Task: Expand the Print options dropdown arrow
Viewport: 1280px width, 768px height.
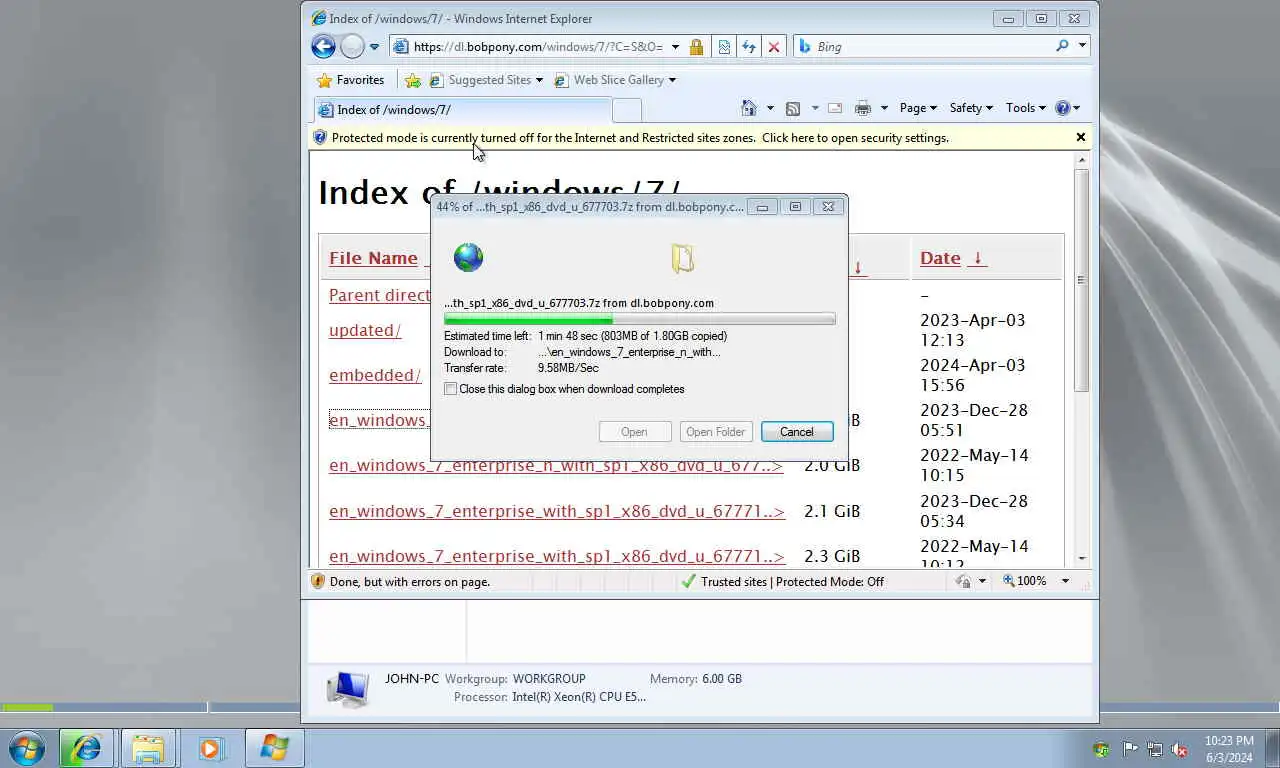Action: click(x=884, y=108)
